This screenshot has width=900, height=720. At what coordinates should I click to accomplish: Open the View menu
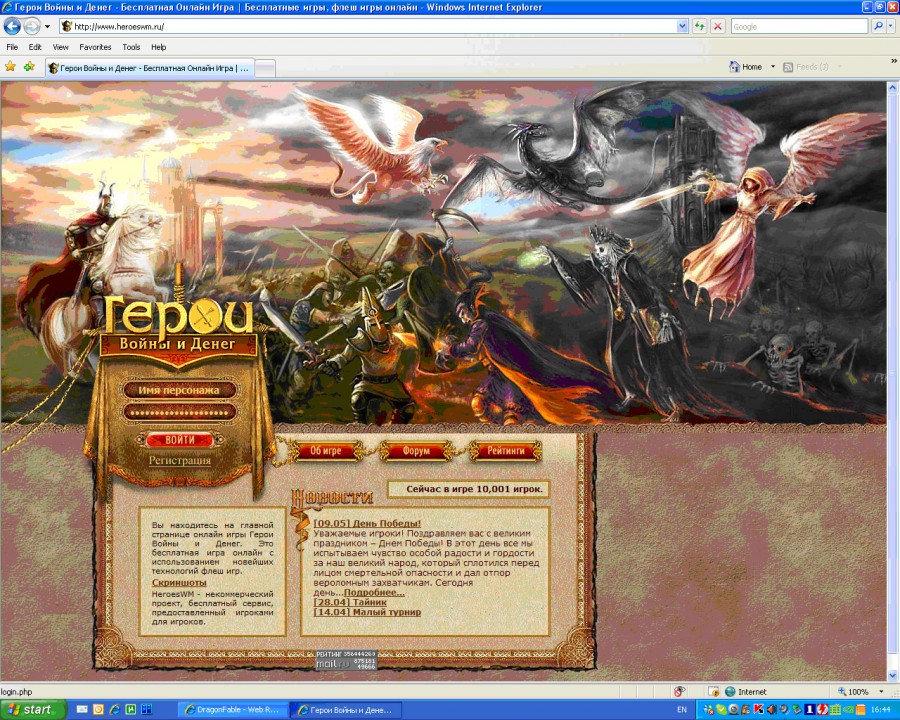click(60, 47)
